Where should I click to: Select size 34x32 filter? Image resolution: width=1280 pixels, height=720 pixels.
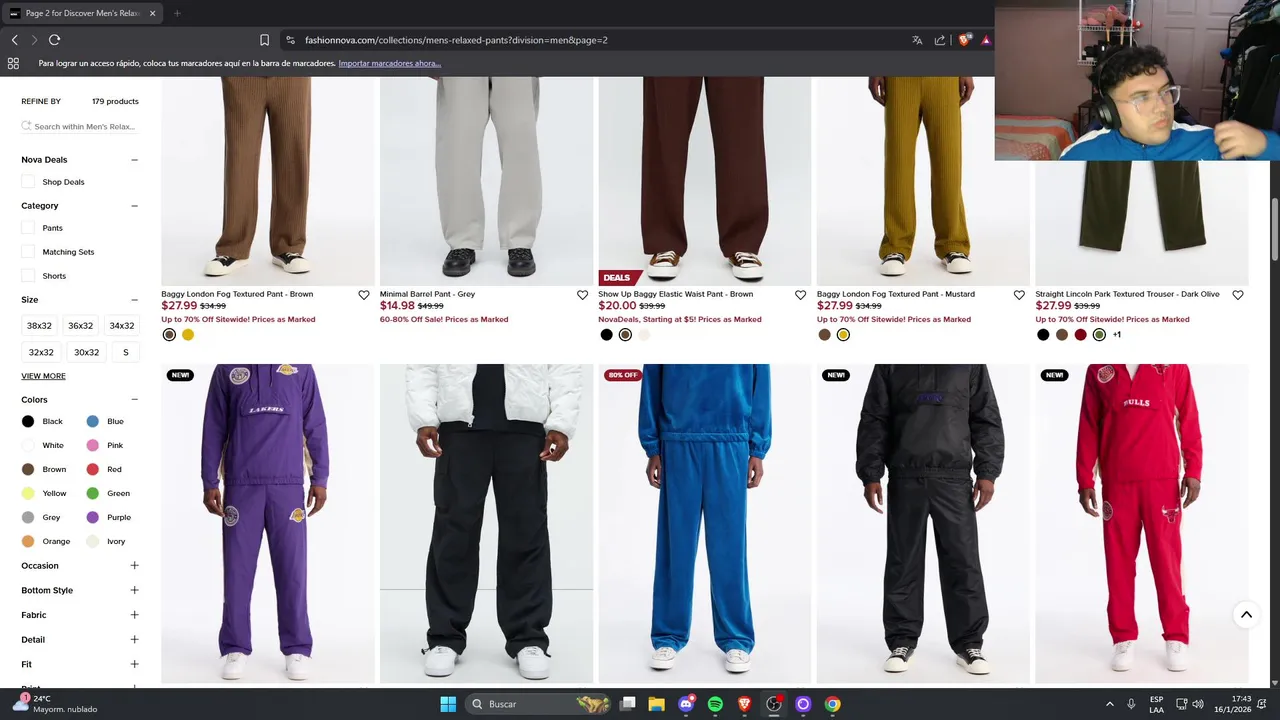point(122,326)
